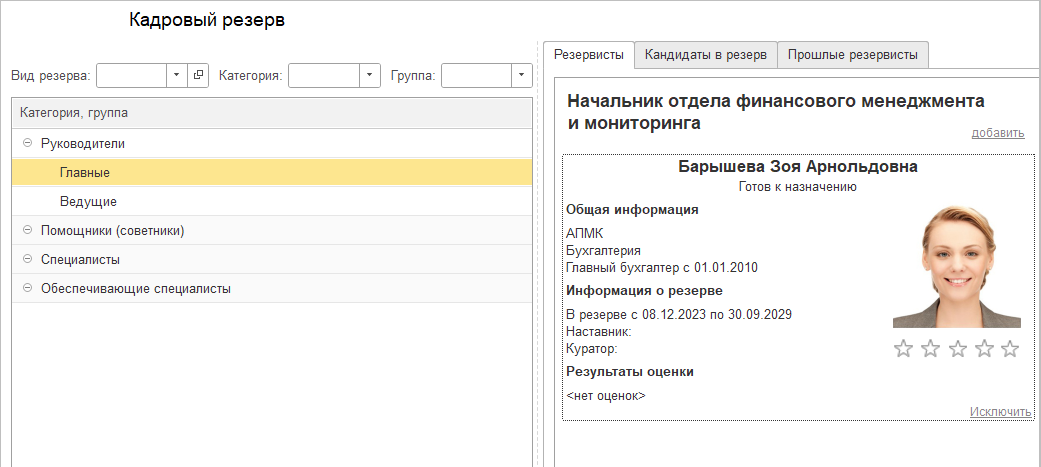Image resolution: width=1041 pixels, height=467 pixels.
Task: Collapse the Руководители tree node
Action: [x=27, y=144]
